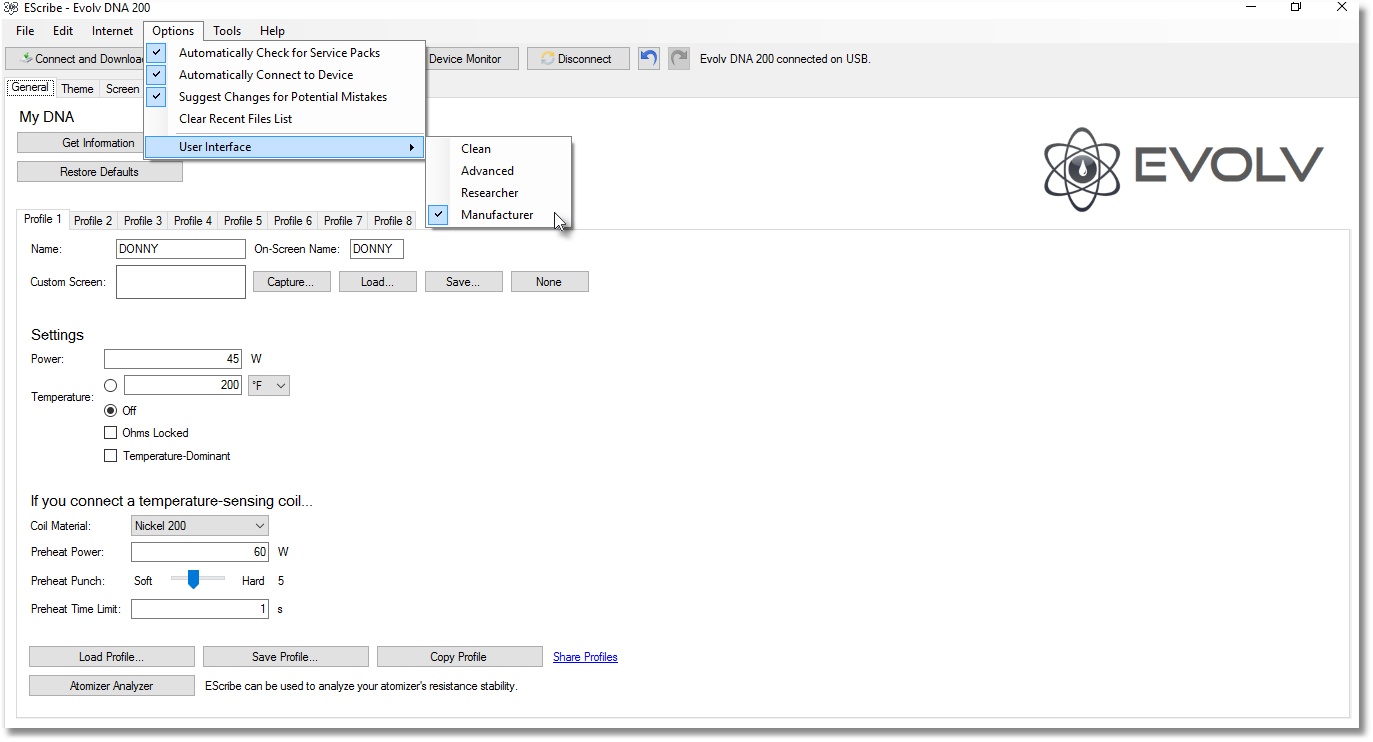The image size is (1373, 742).
Task: Click the Disconnect button in toolbar
Action: (x=577, y=59)
